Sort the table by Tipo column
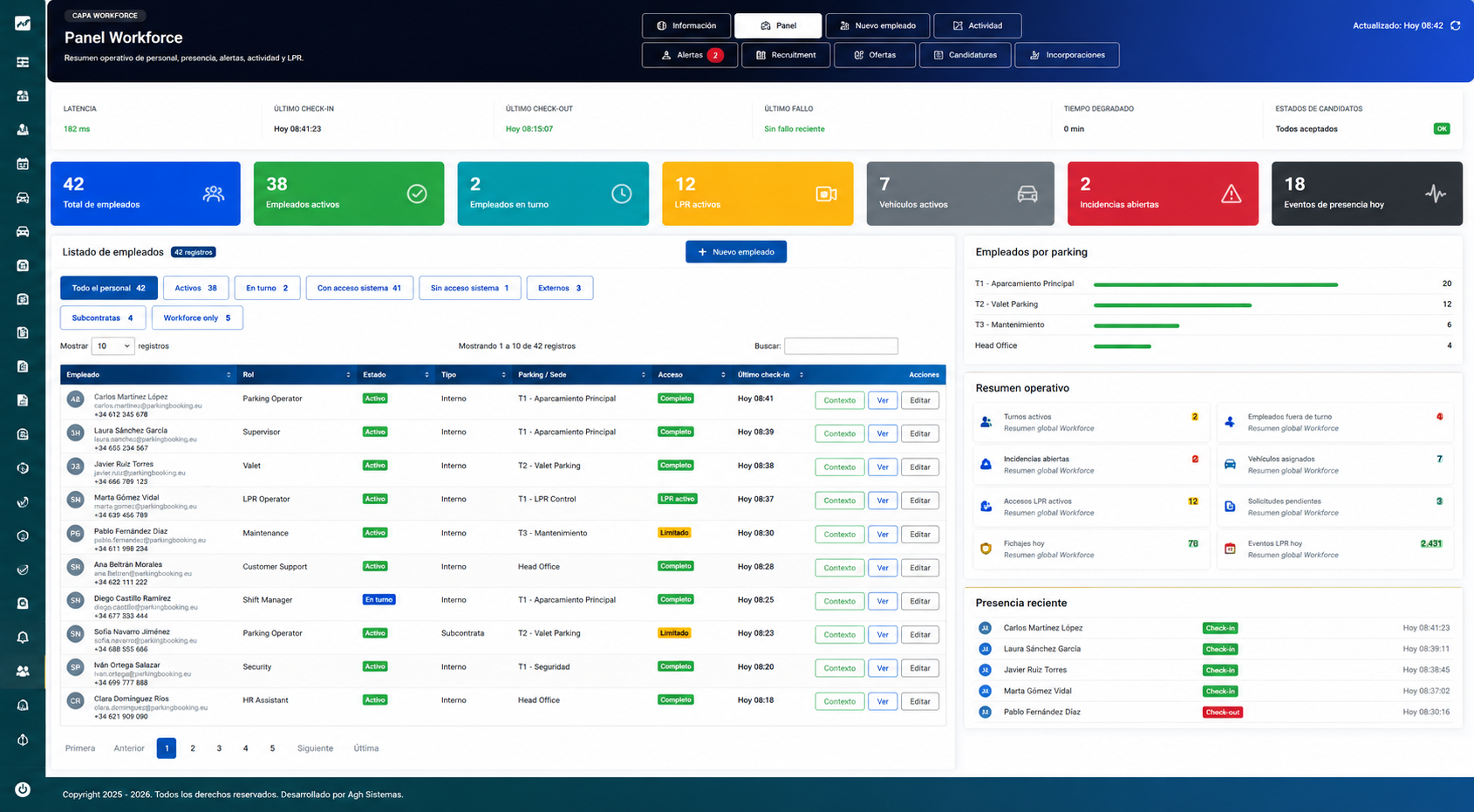The image size is (1474, 812). tap(474, 375)
